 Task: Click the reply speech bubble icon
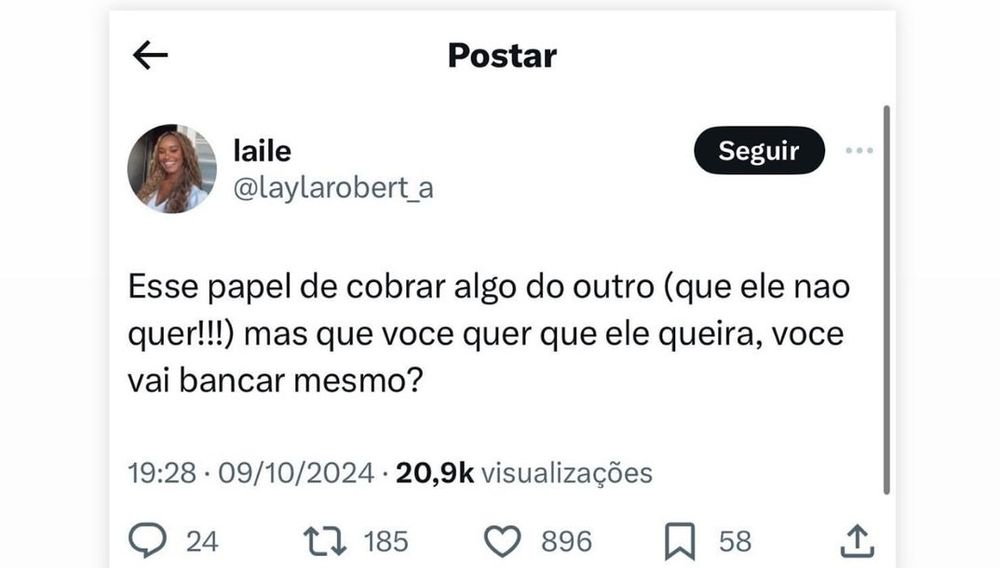point(147,540)
